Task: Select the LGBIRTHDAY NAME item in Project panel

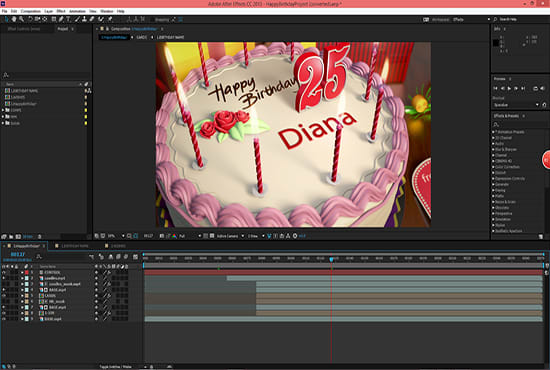Action: click(x=25, y=91)
